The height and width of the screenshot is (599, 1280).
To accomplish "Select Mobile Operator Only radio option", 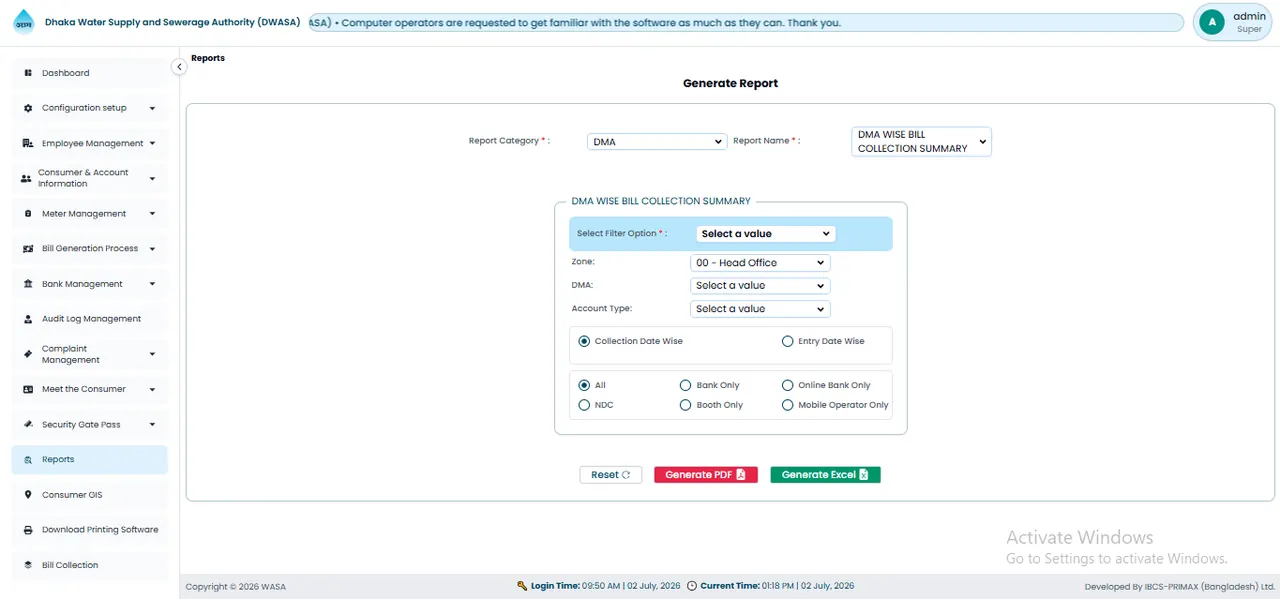I will tap(788, 405).
